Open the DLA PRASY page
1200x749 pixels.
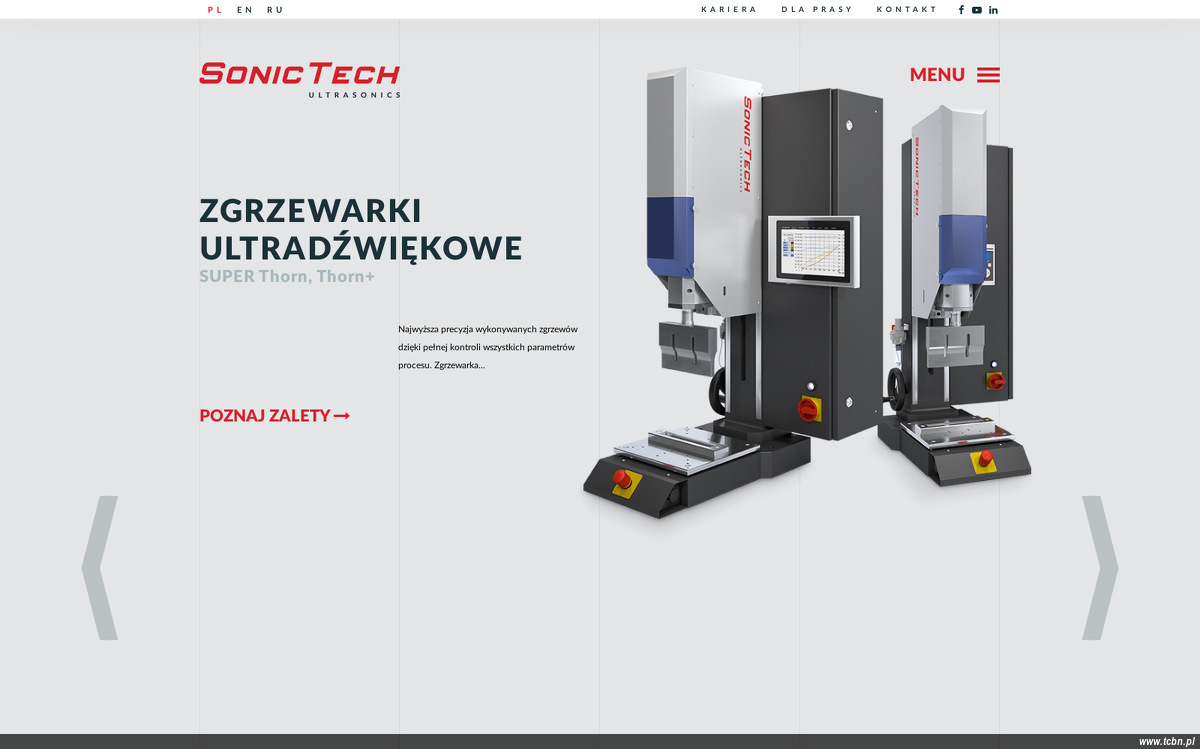pos(817,10)
